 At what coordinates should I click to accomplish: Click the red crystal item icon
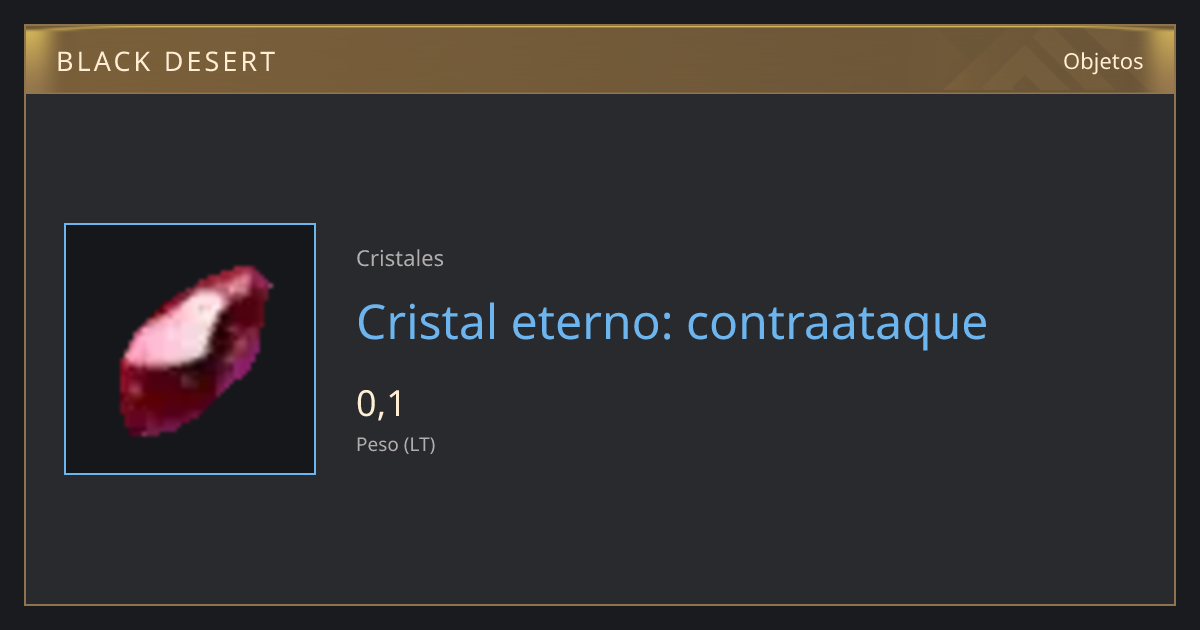click(196, 349)
